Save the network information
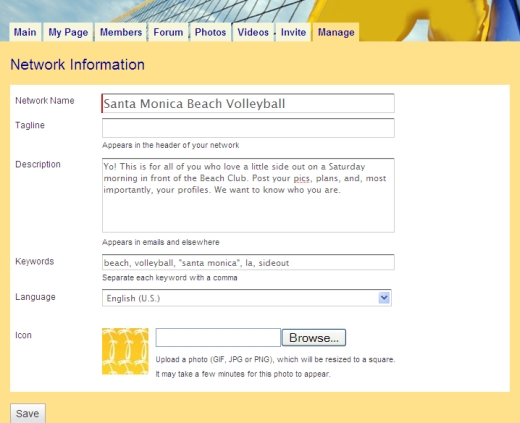This screenshot has width=520, height=423. pyautogui.click(x=28, y=413)
